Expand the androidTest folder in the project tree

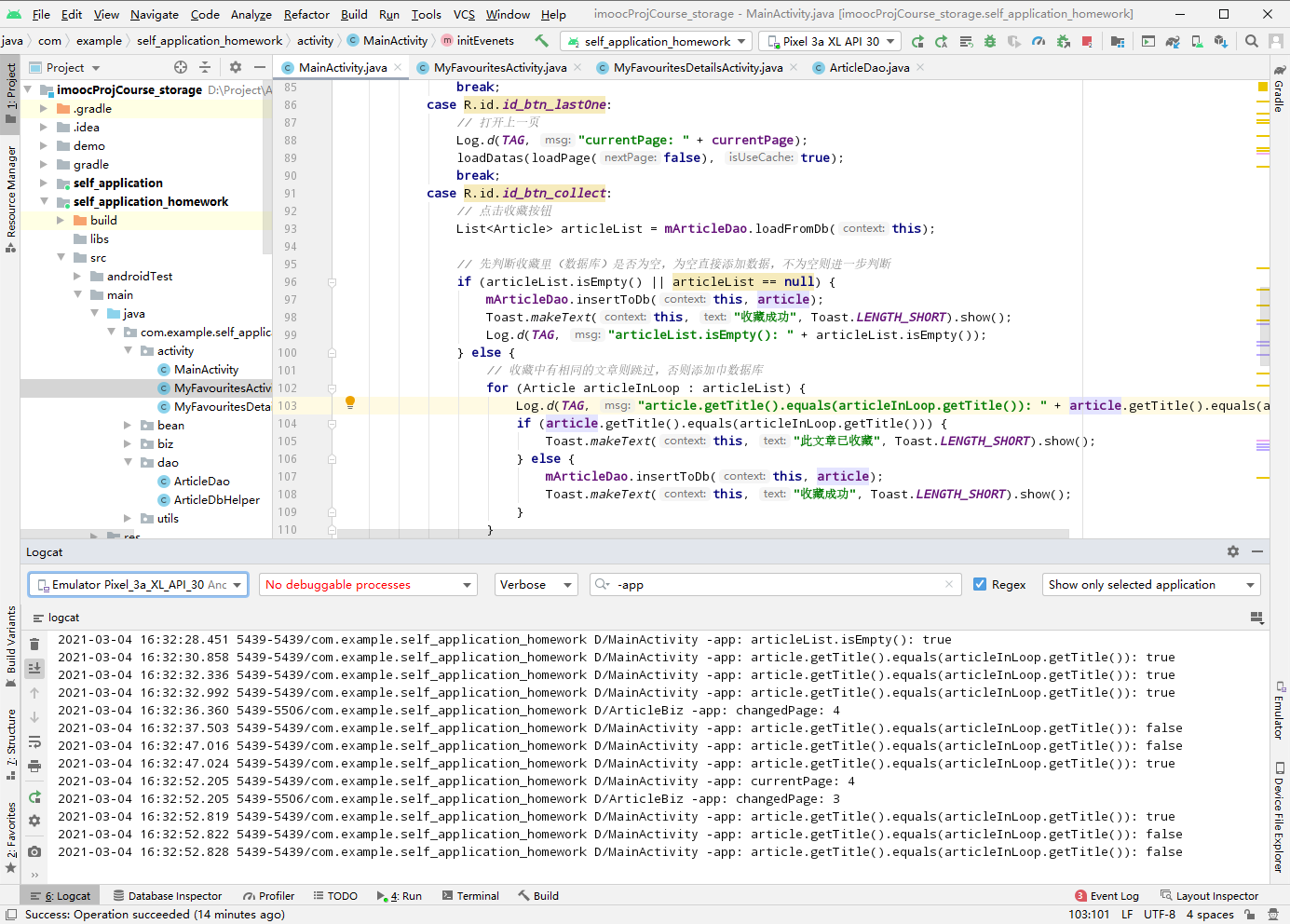[x=78, y=276]
